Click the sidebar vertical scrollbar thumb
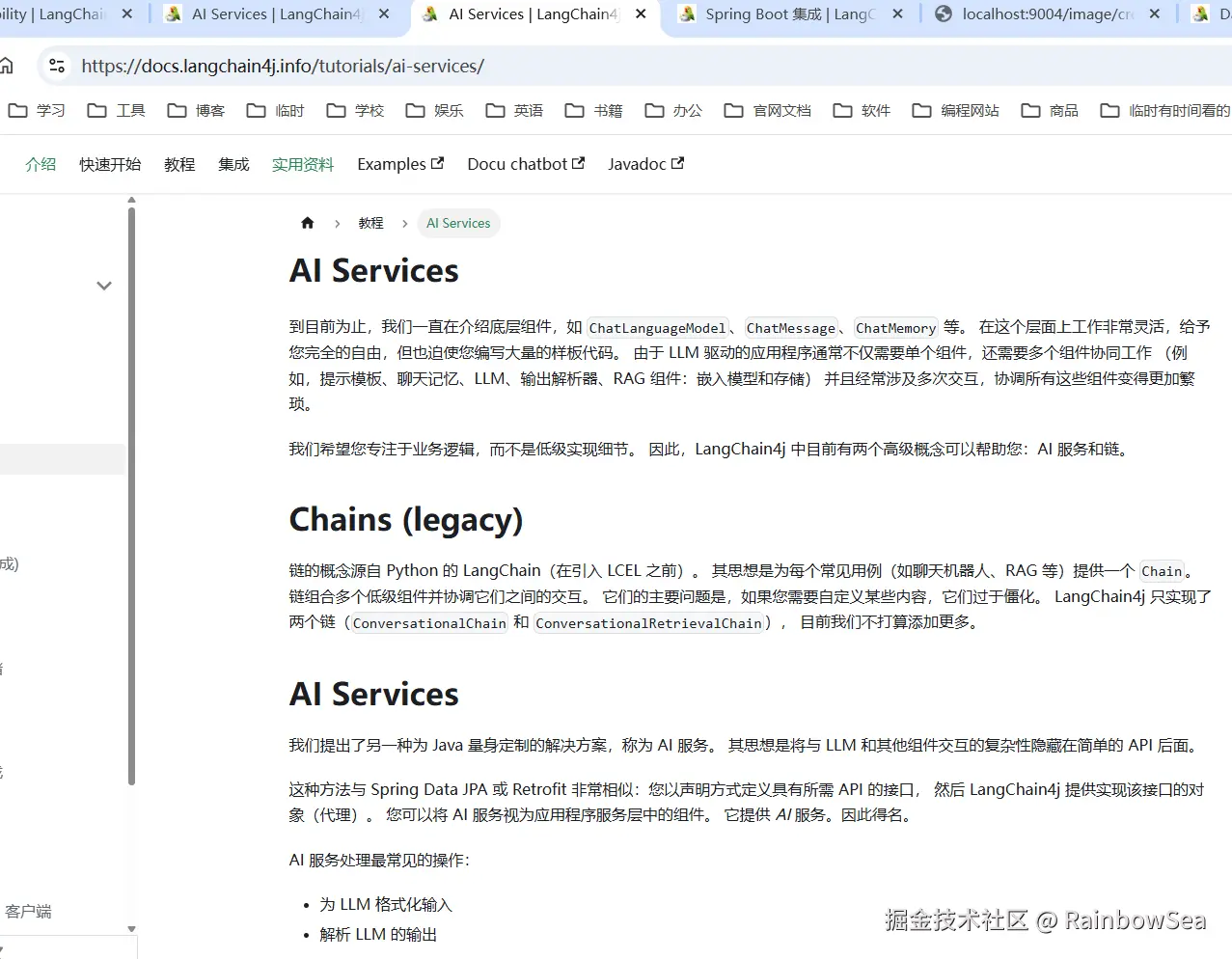Screen dimensions: 1232x959 click(x=131, y=496)
